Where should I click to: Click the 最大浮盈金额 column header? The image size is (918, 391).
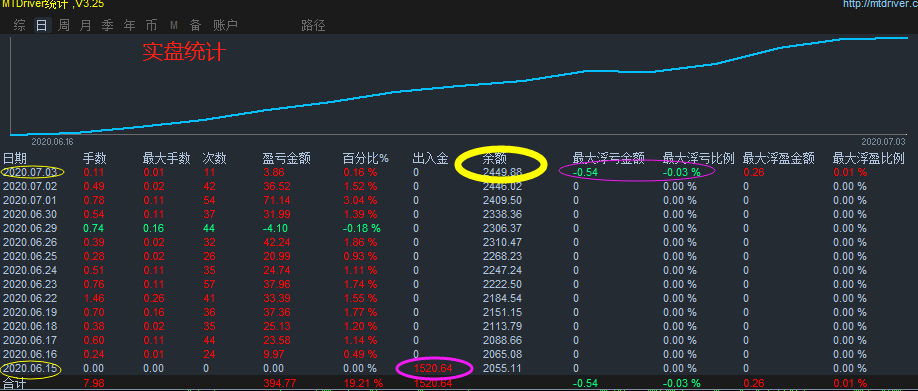tap(779, 158)
